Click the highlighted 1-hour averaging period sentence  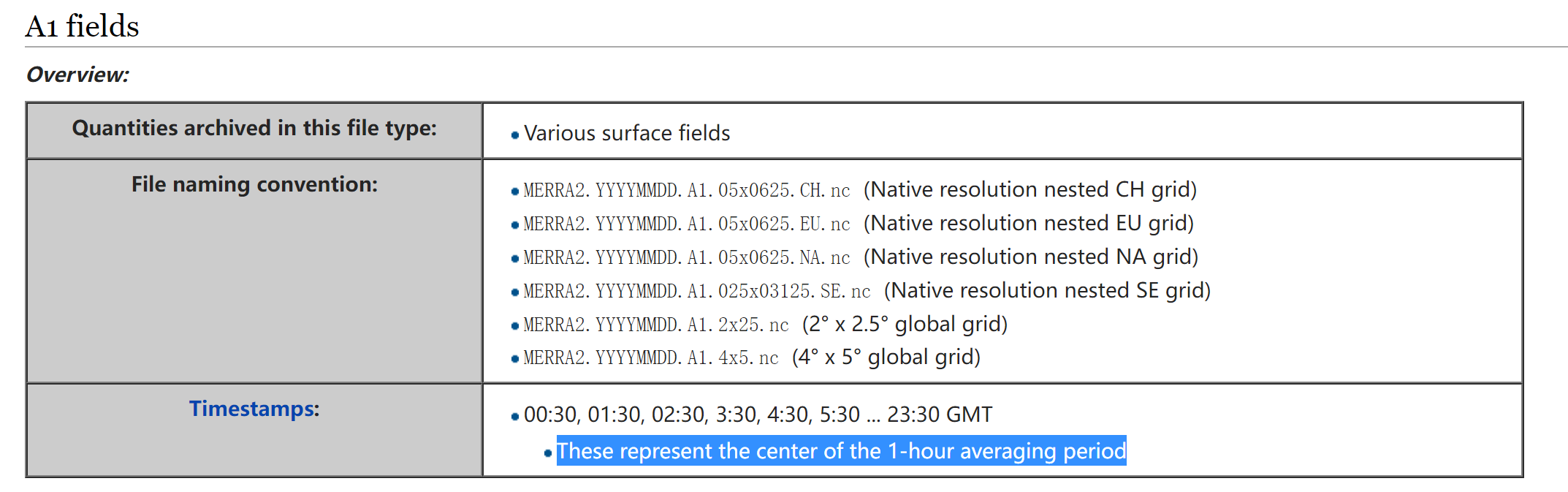click(x=841, y=451)
